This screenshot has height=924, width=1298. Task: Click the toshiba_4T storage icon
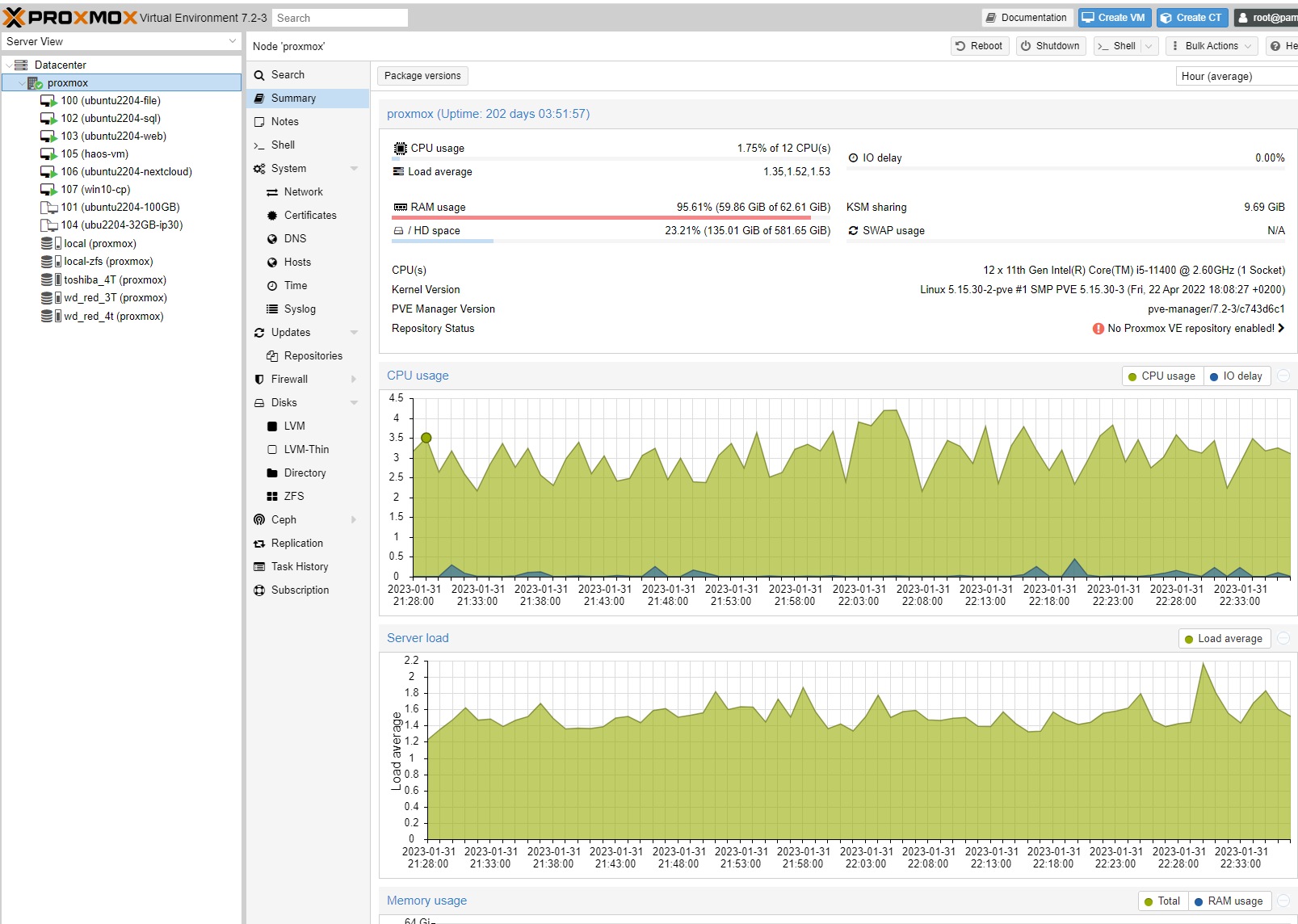[51, 279]
